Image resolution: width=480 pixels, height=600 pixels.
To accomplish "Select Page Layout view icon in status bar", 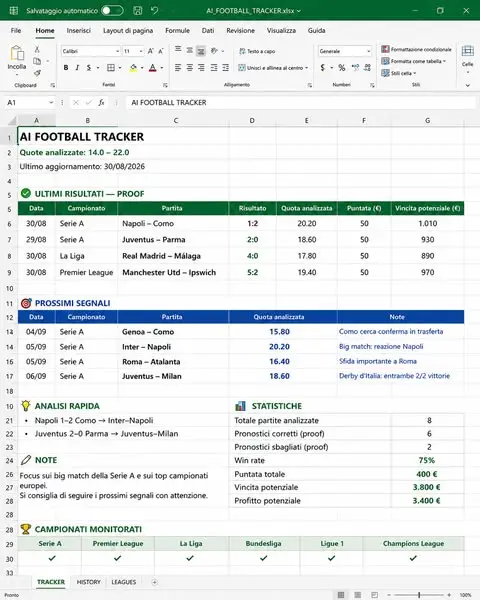I will coord(358,595).
